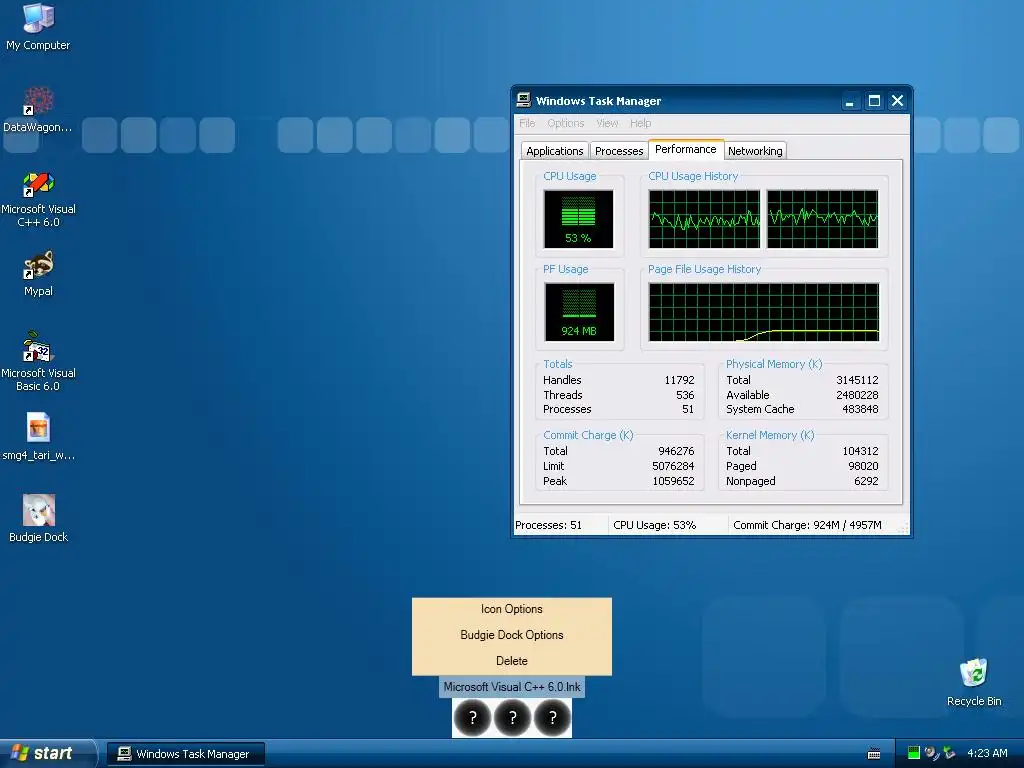Choose Delete in the dock context menu
This screenshot has height=768, width=1024.
(511, 661)
